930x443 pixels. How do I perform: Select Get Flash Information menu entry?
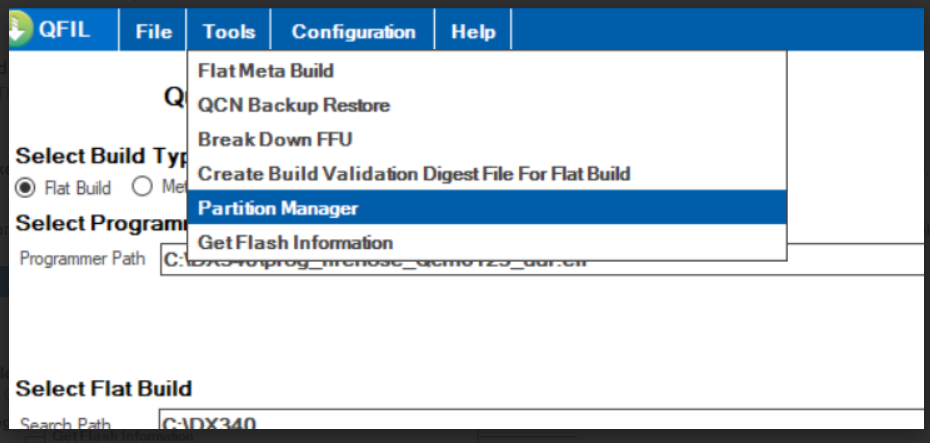[x=487, y=242]
